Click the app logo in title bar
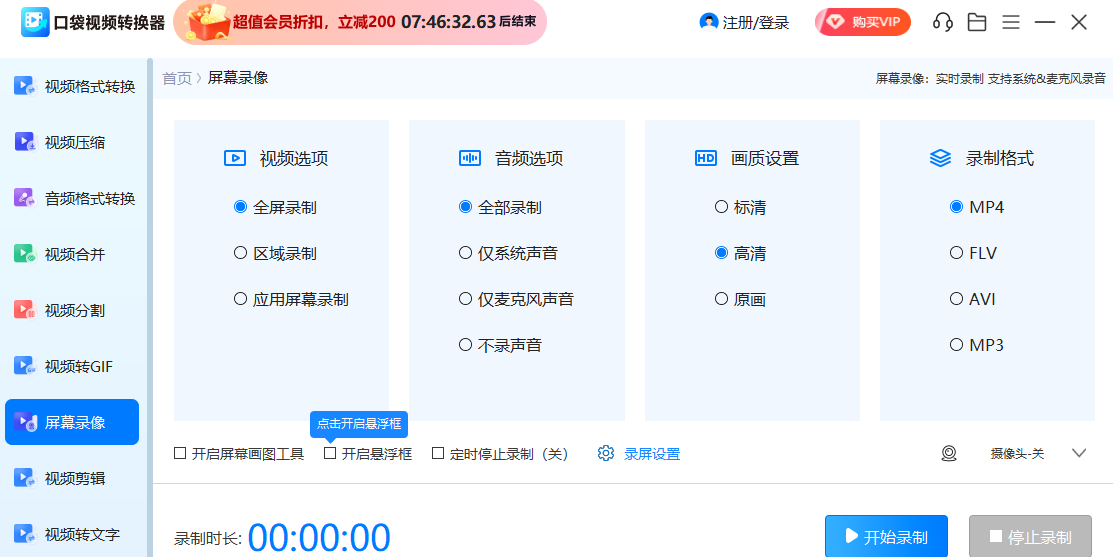The height and width of the screenshot is (557, 1113). click(x=36, y=22)
